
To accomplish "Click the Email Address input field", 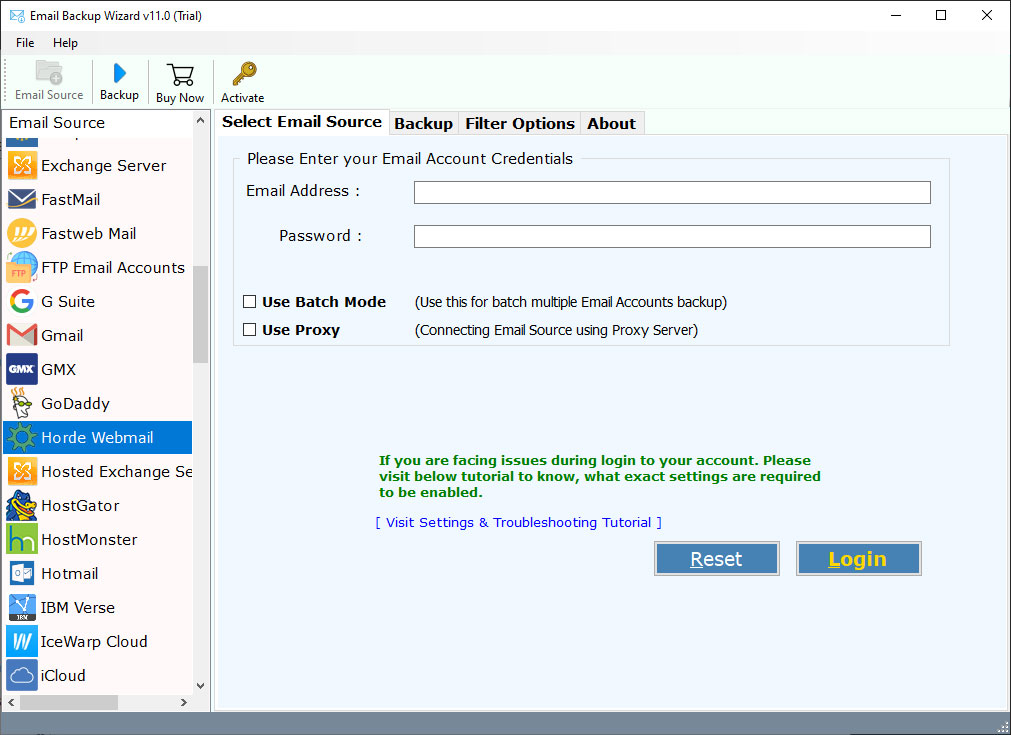I will (x=672, y=192).
